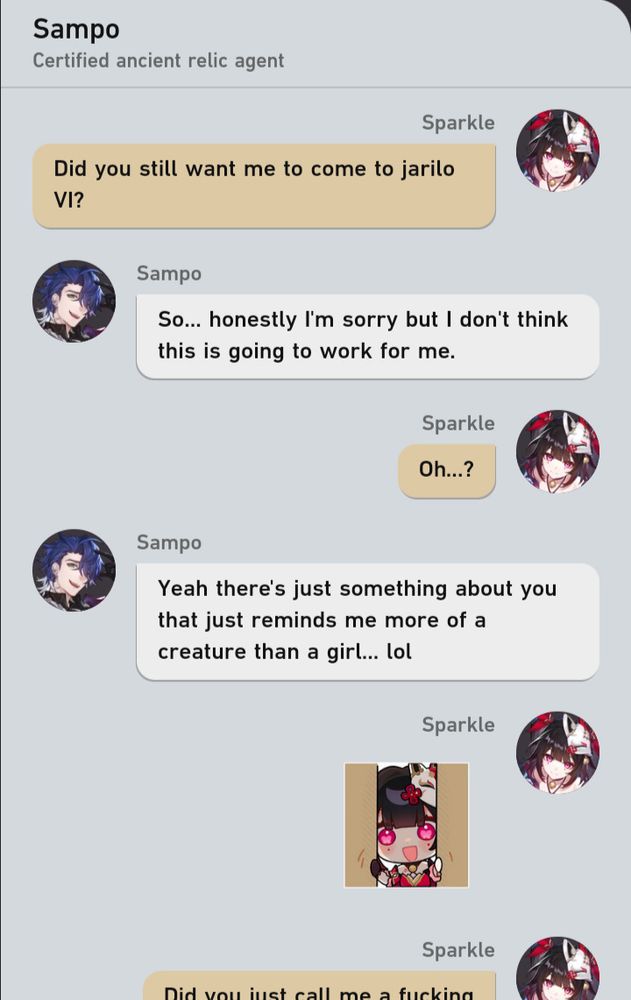Viewport: 631px width, 1000px height.
Task: Select the 'Did you still want me' message bubble
Action: coord(264,186)
